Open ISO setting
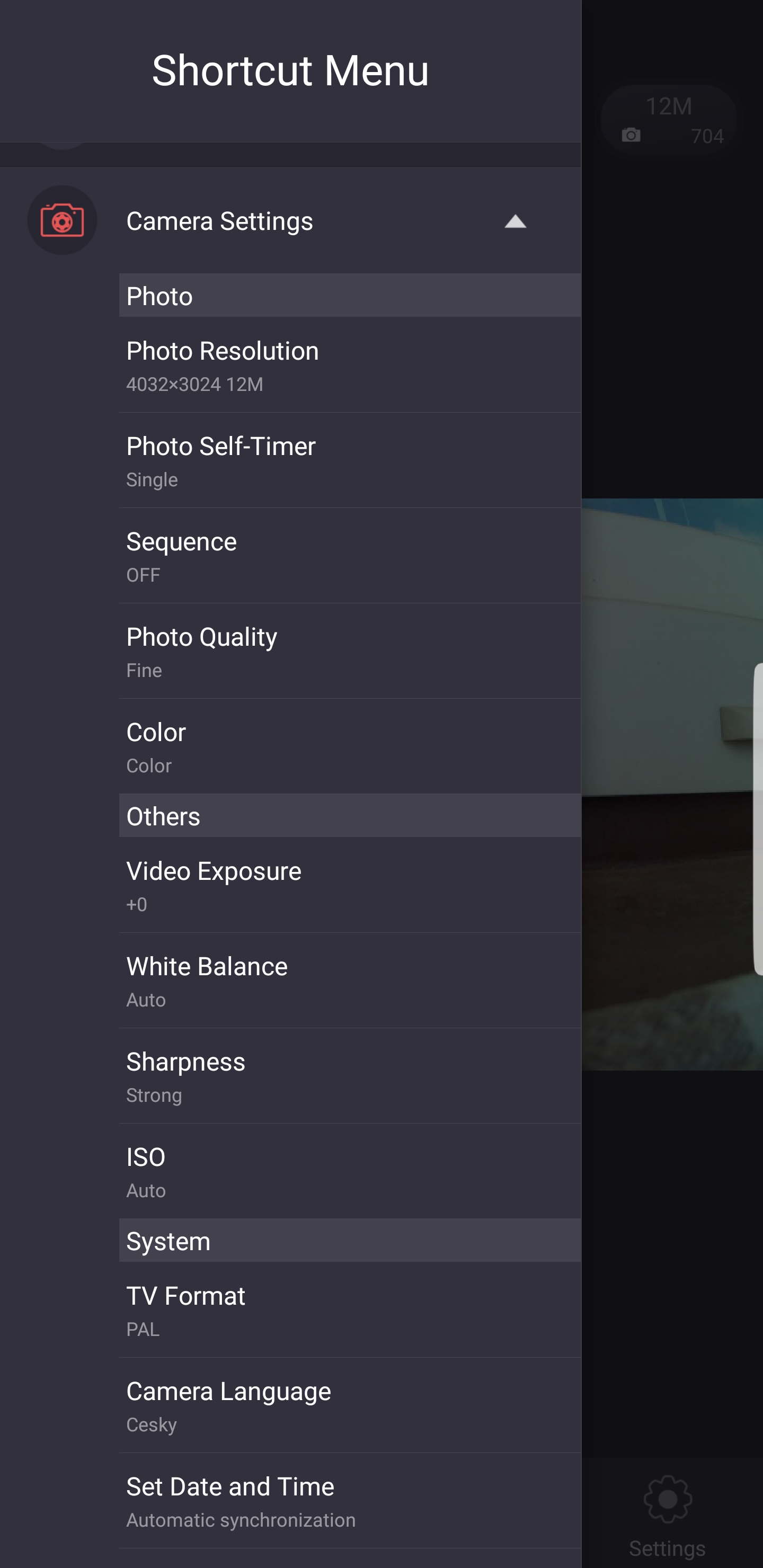Screen dimensions: 763x1568 click(350, 1172)
